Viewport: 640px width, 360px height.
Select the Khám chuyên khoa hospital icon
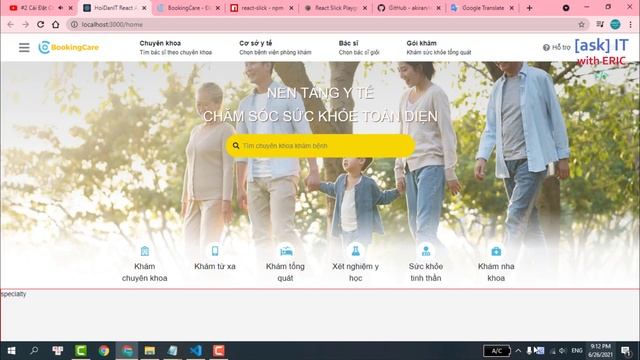(144, 251)
